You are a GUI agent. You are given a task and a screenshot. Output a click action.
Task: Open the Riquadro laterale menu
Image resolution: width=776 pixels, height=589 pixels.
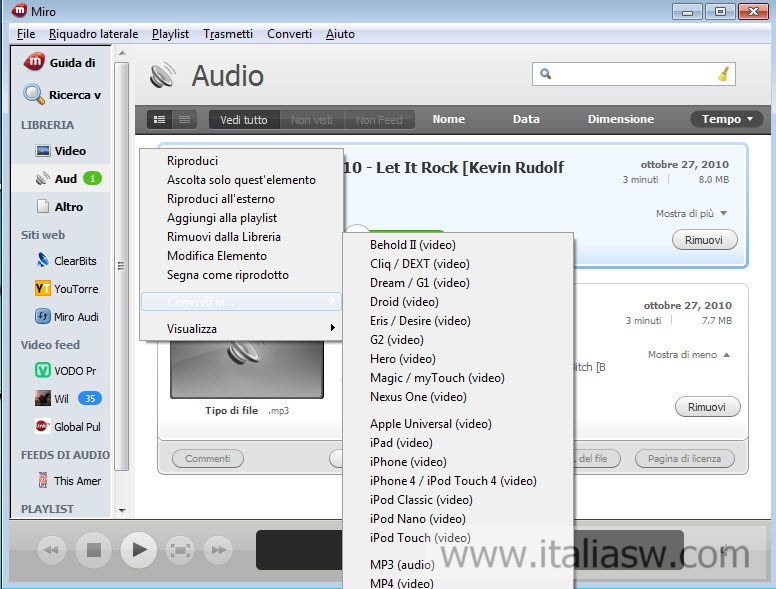[x=94, y=34]
